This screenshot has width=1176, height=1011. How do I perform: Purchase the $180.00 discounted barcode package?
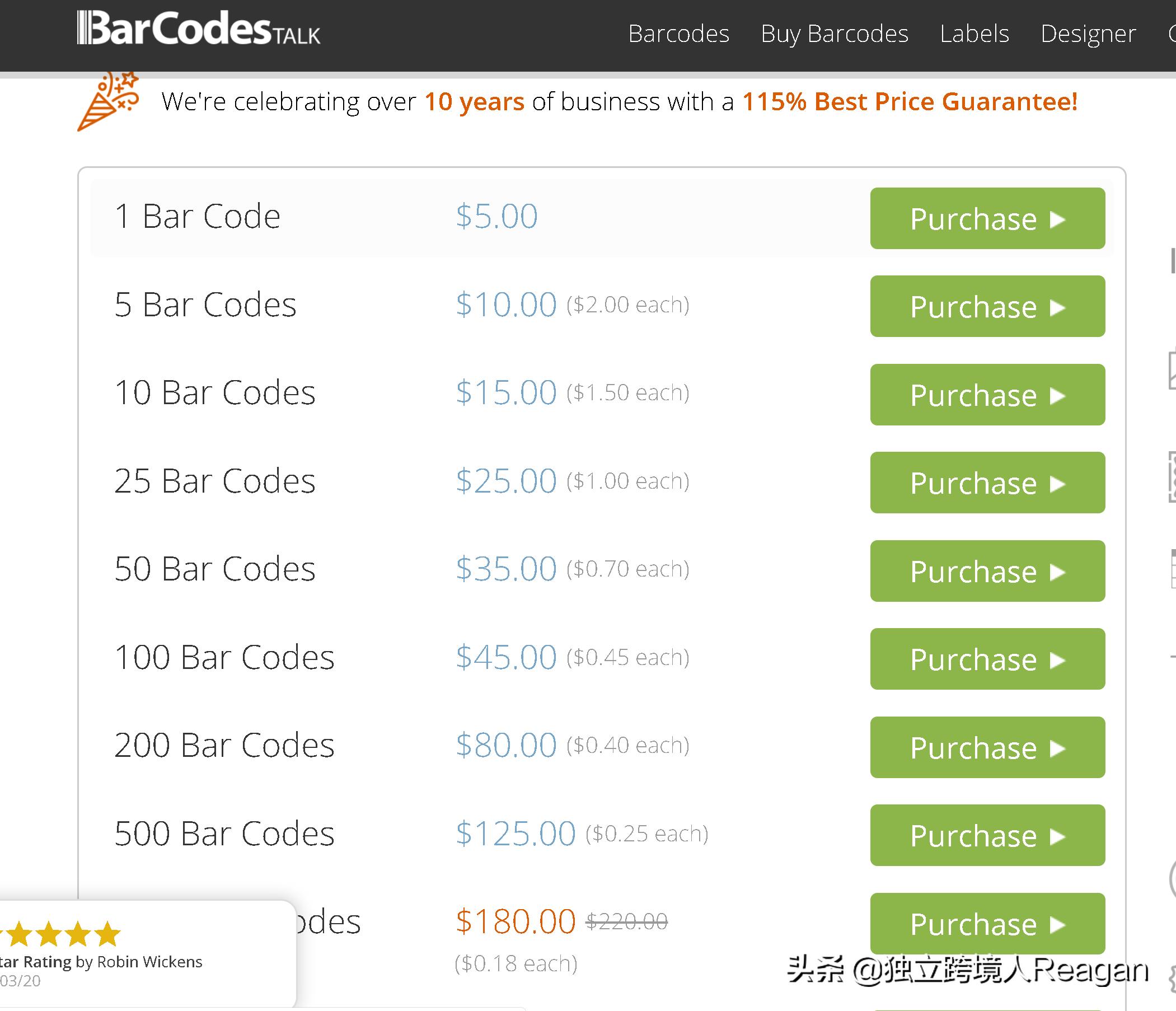[987, 924]
